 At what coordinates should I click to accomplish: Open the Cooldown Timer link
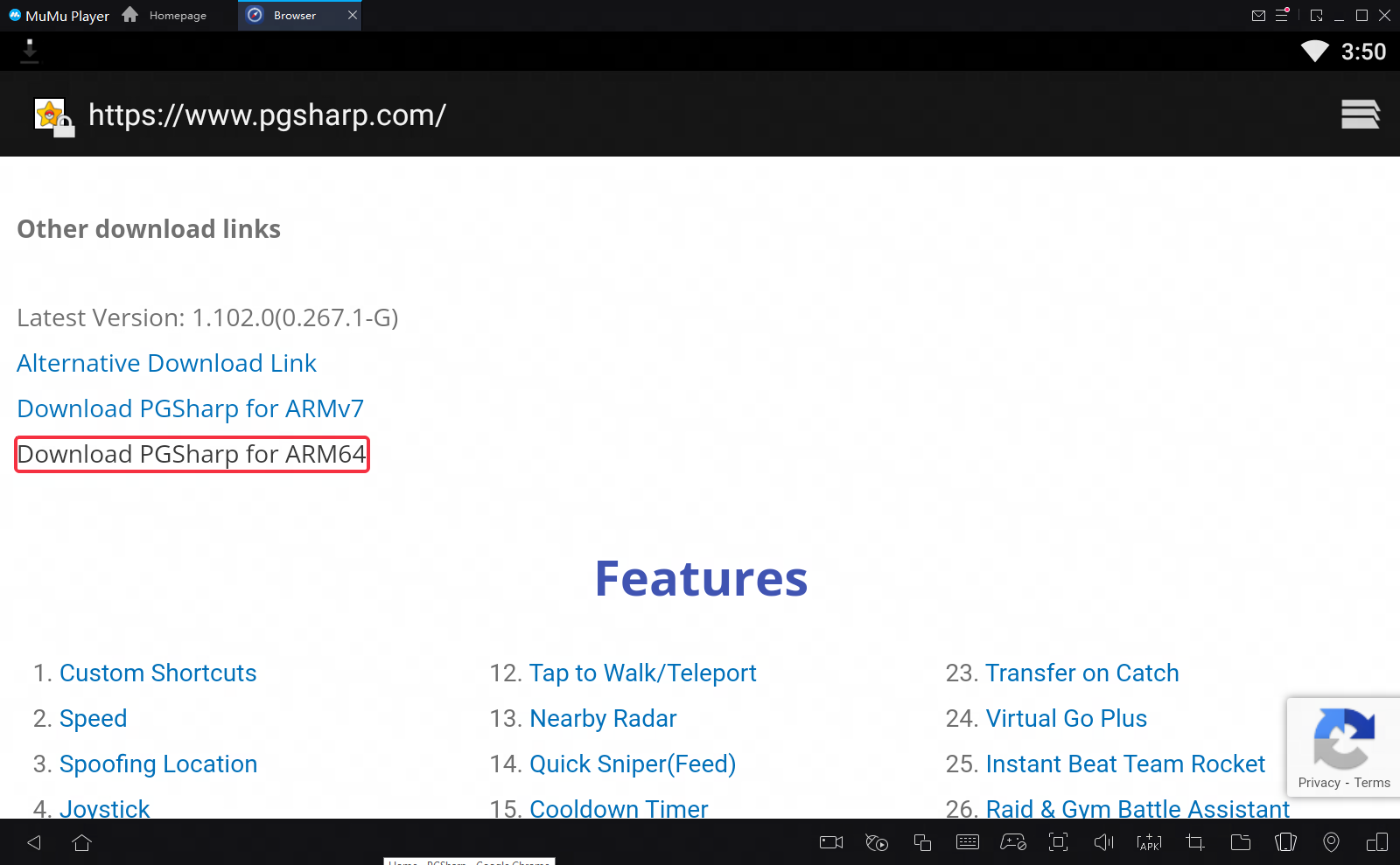coord(619,807)
